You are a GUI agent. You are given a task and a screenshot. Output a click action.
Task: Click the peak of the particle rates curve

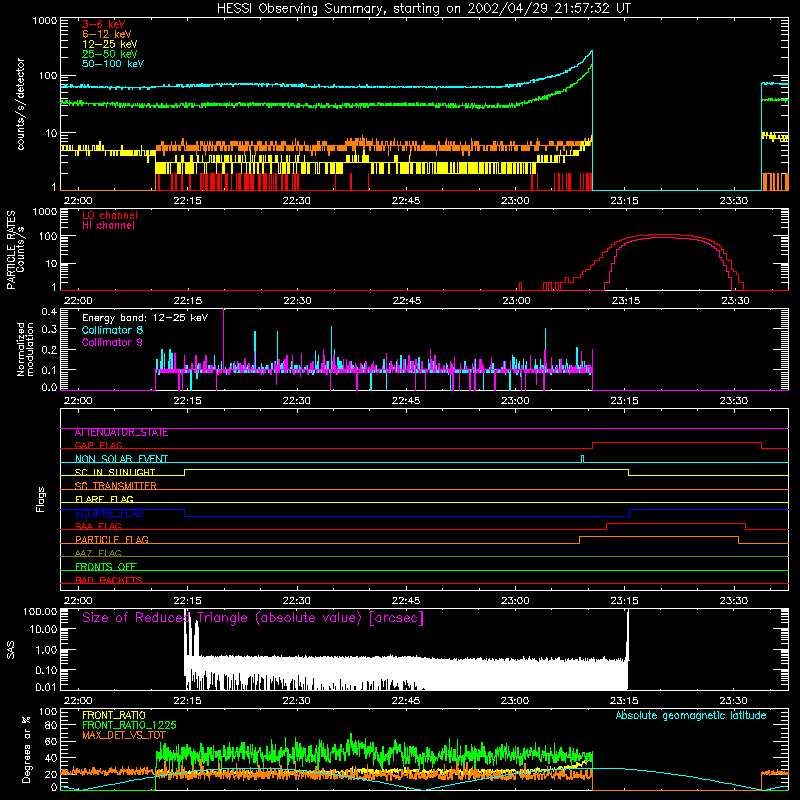click(x=663, y=235)
